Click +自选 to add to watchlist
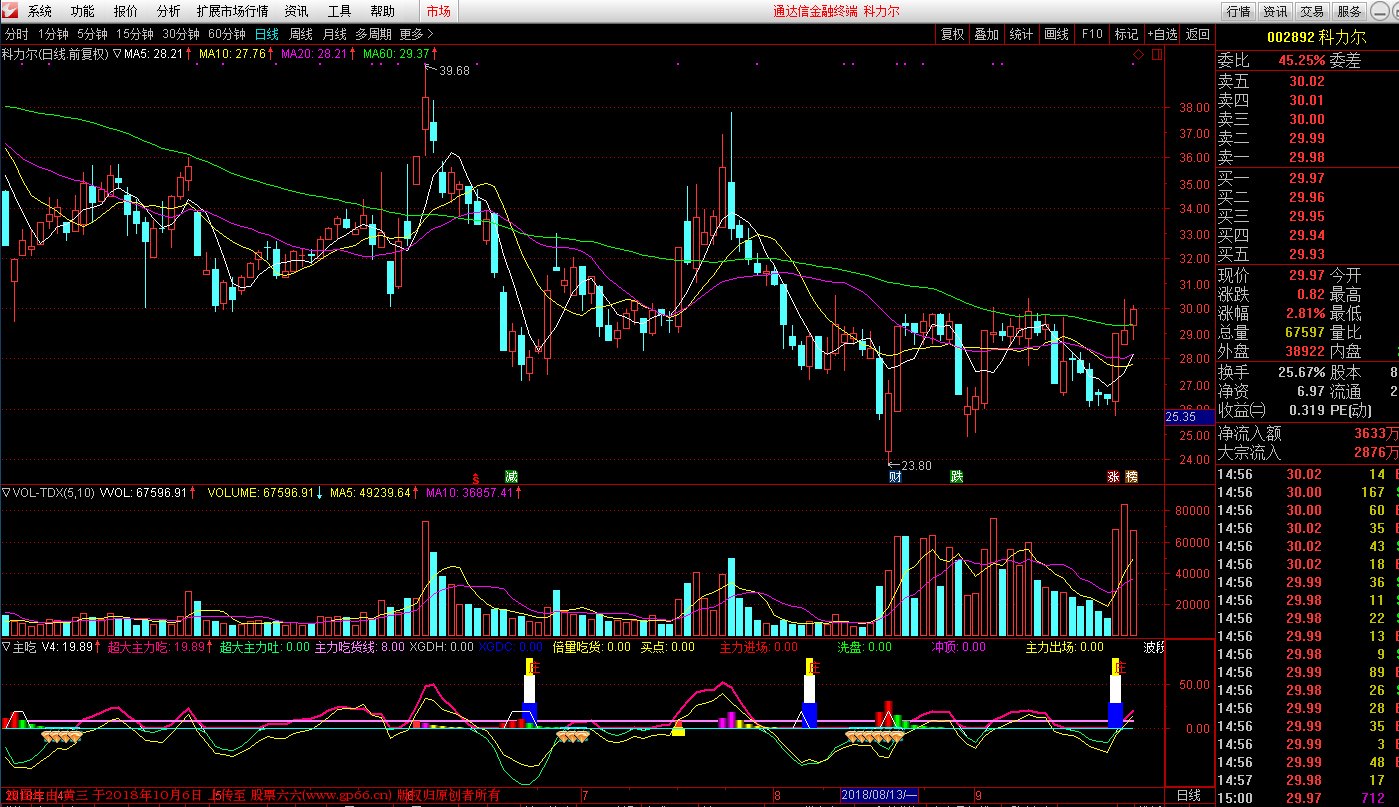1399x807 pixels. coord(1163,34)
